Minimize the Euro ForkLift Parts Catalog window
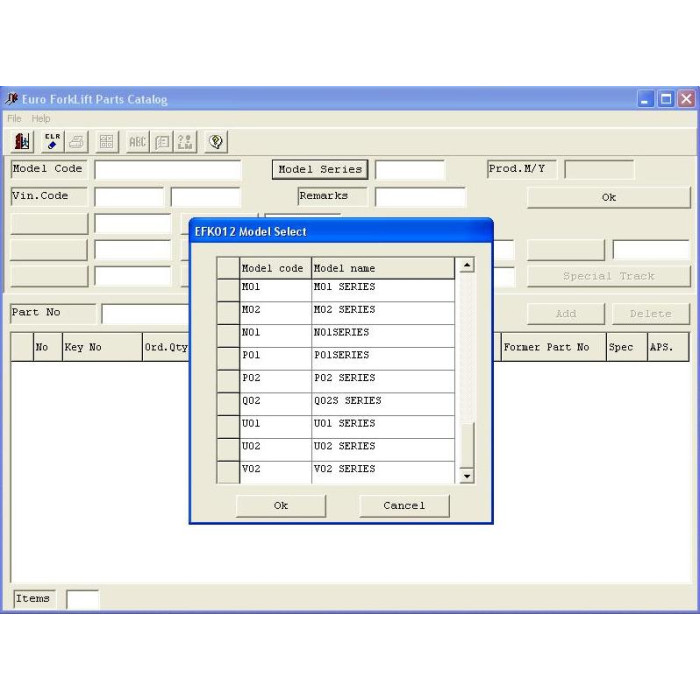Image resolution: width=700 pixels, height=700 pixels. pyautogui.click(x=645, y=99)
